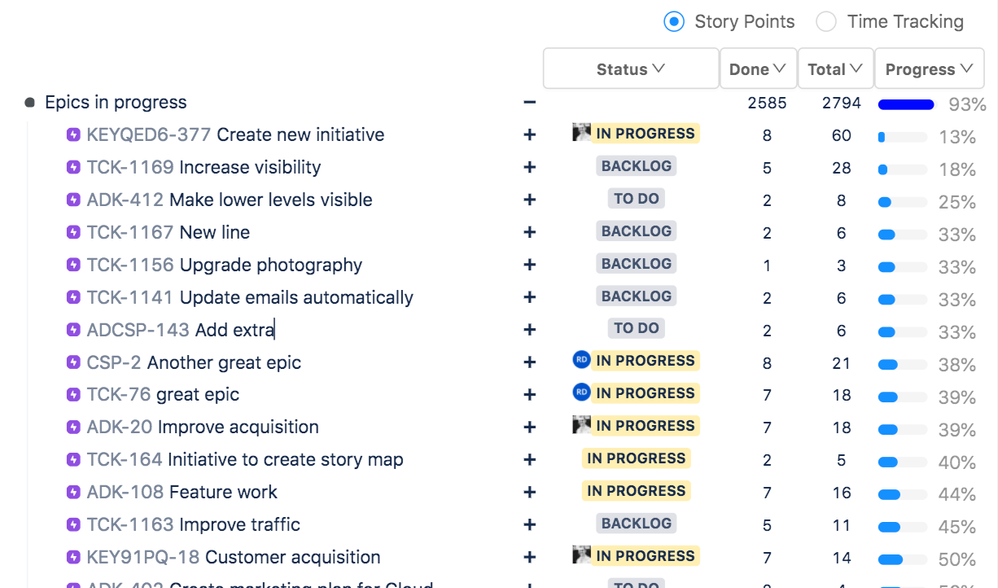Open the ADK-412 issue link

click(x=125, y=200)
